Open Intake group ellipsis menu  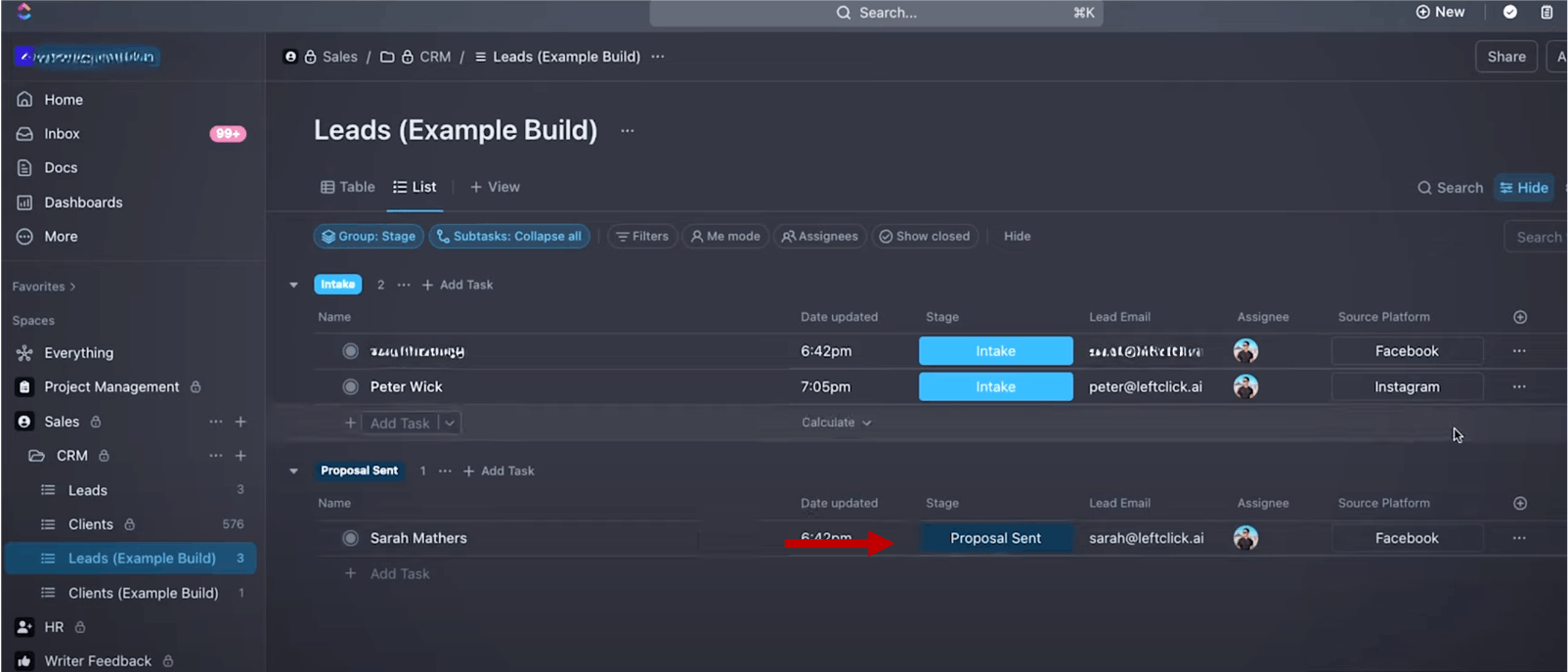point(404,285)
